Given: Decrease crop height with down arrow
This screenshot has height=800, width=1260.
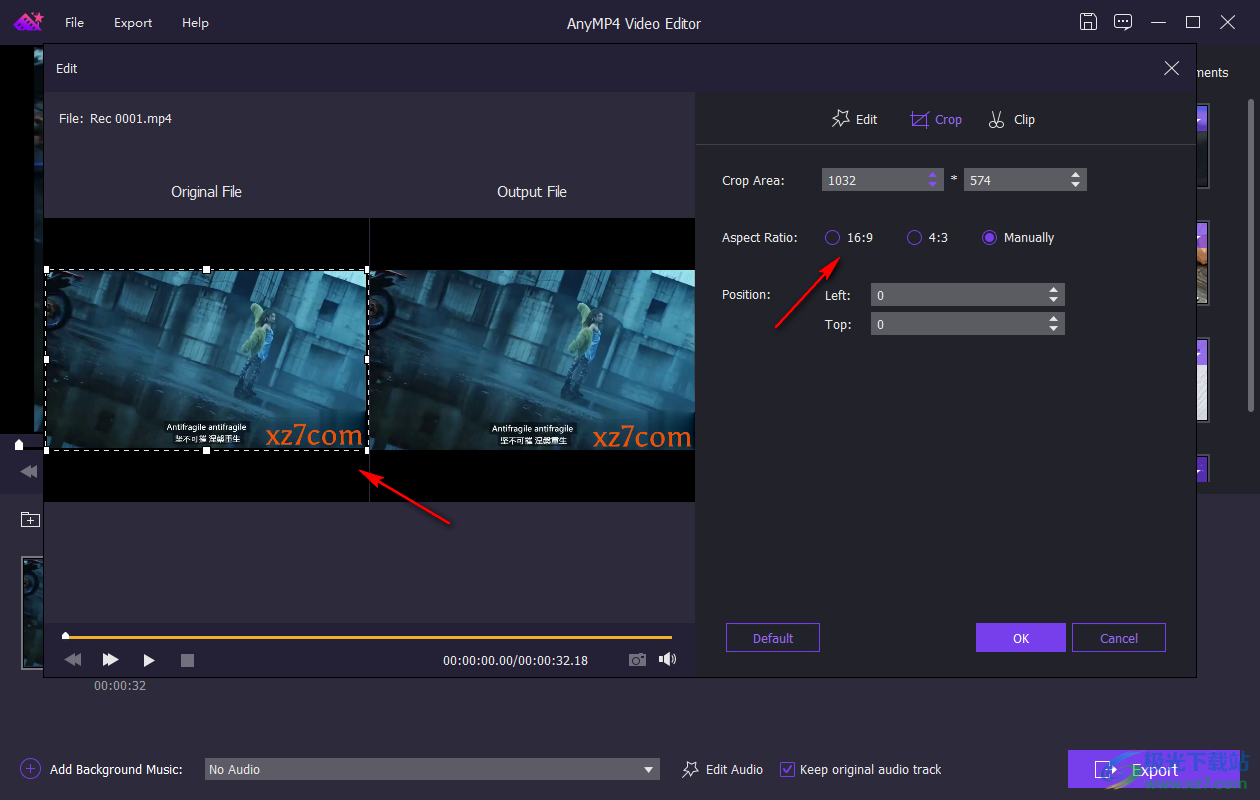Looking at the screenshot, I should pos(1075,185).
